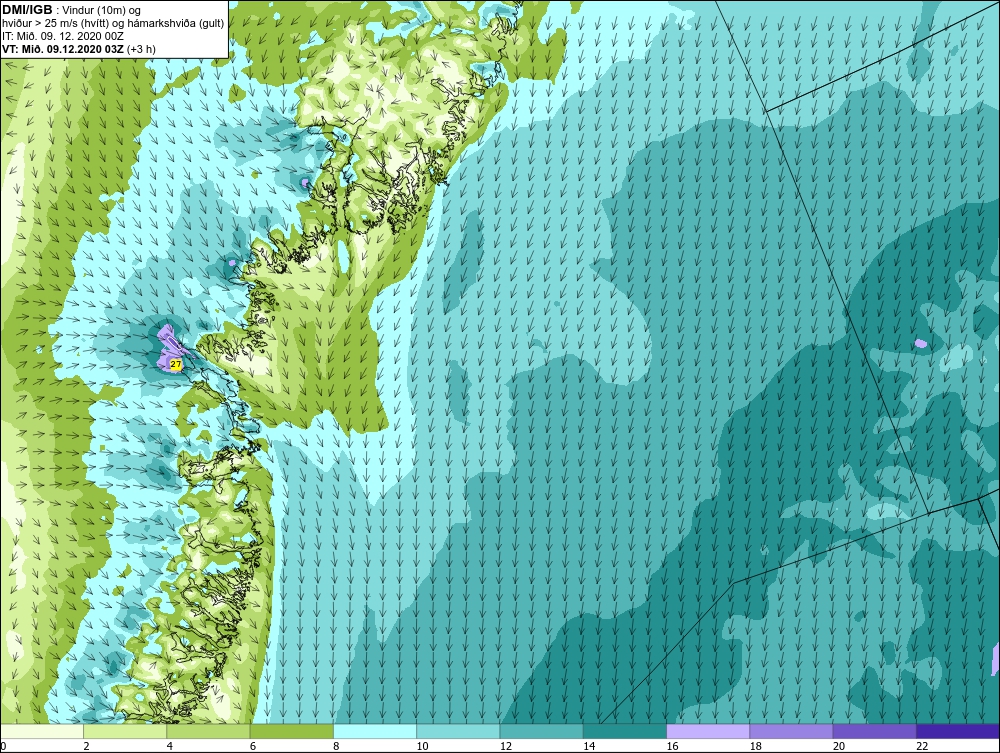The height and width of the screenshot is (753, 1000).
Task: Click the 8–10 m/s cyan legend swatch
Action: pos(375,731)
